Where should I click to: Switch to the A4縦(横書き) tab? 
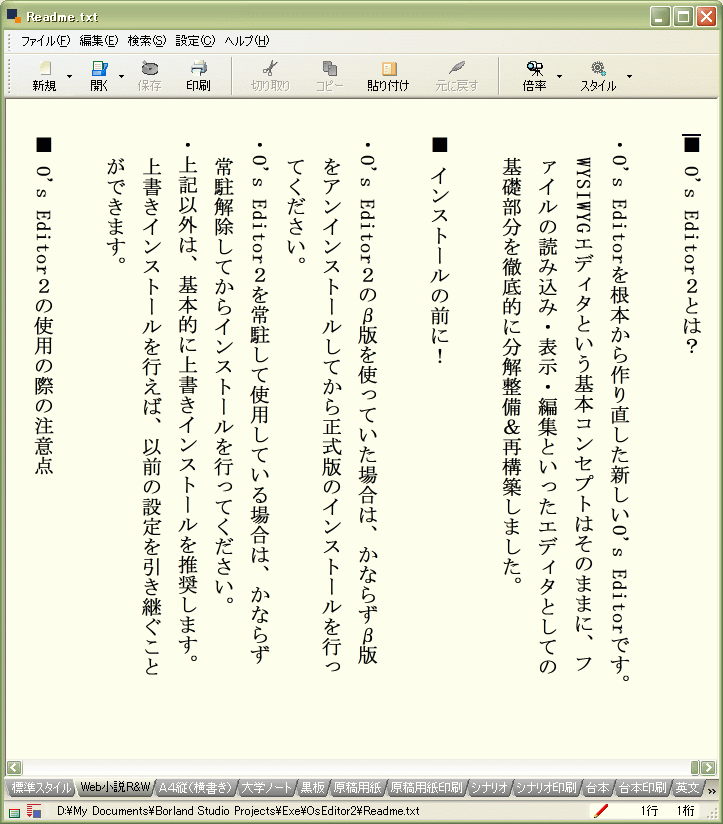(195, 787)
